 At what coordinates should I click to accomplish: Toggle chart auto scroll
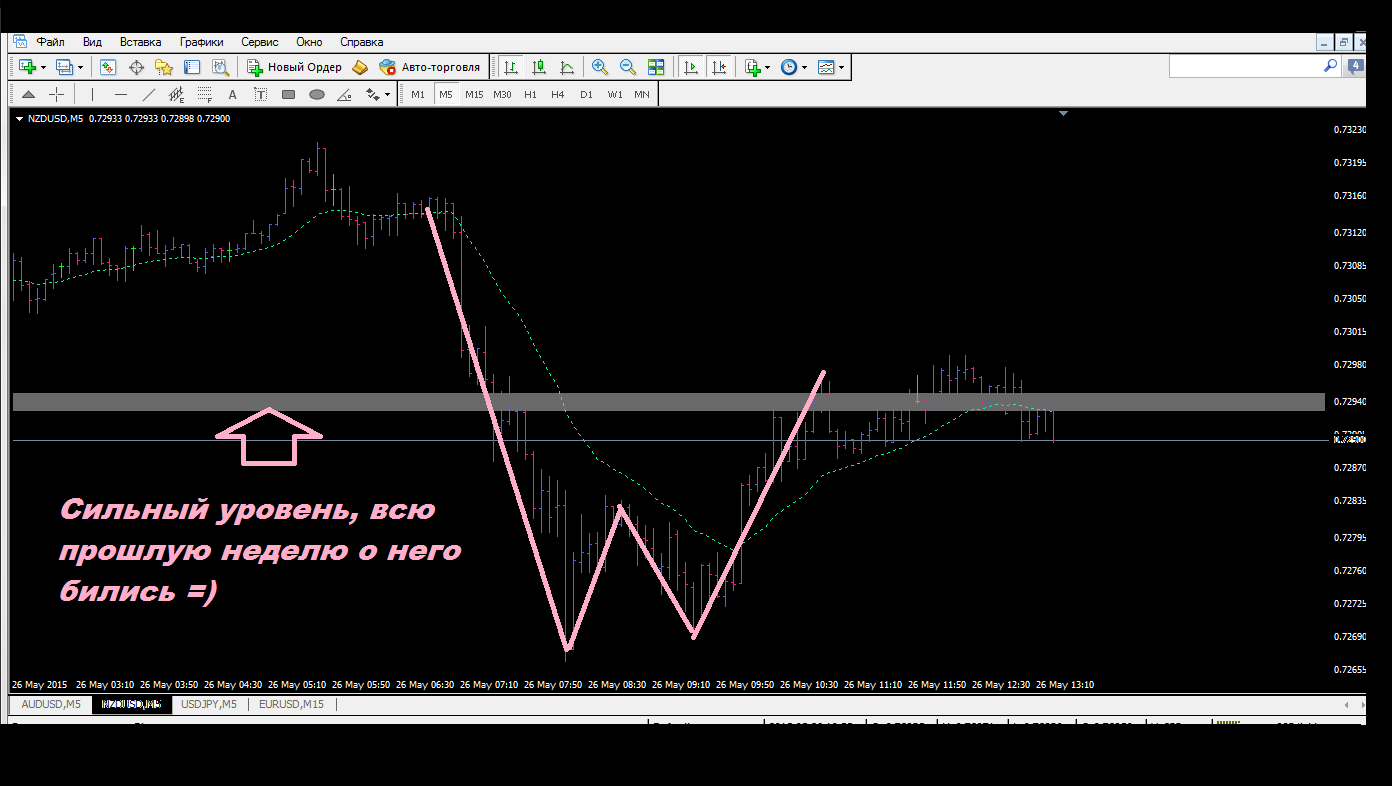690,67
